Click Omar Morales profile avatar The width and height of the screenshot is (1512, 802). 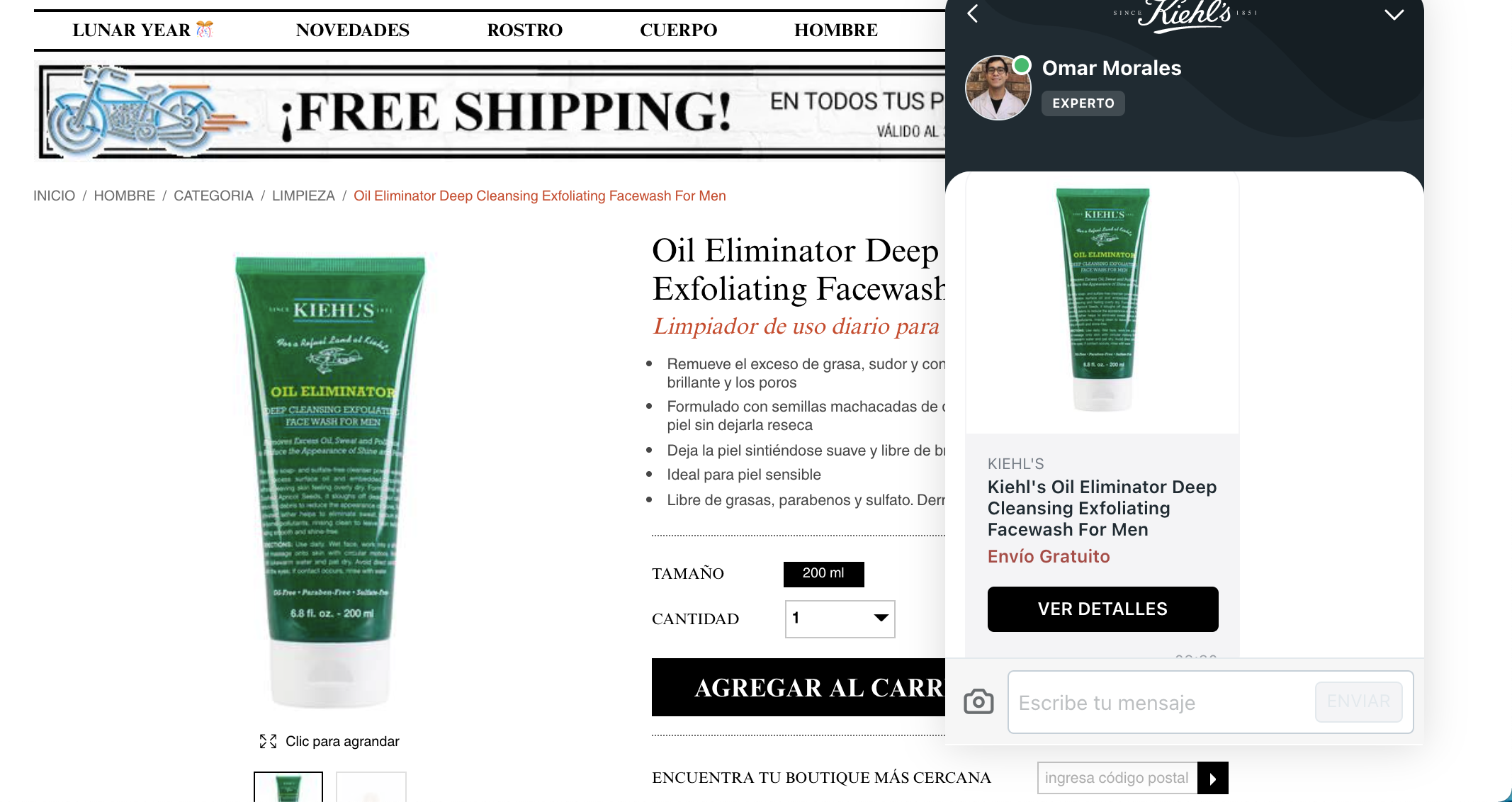[998, 88]
